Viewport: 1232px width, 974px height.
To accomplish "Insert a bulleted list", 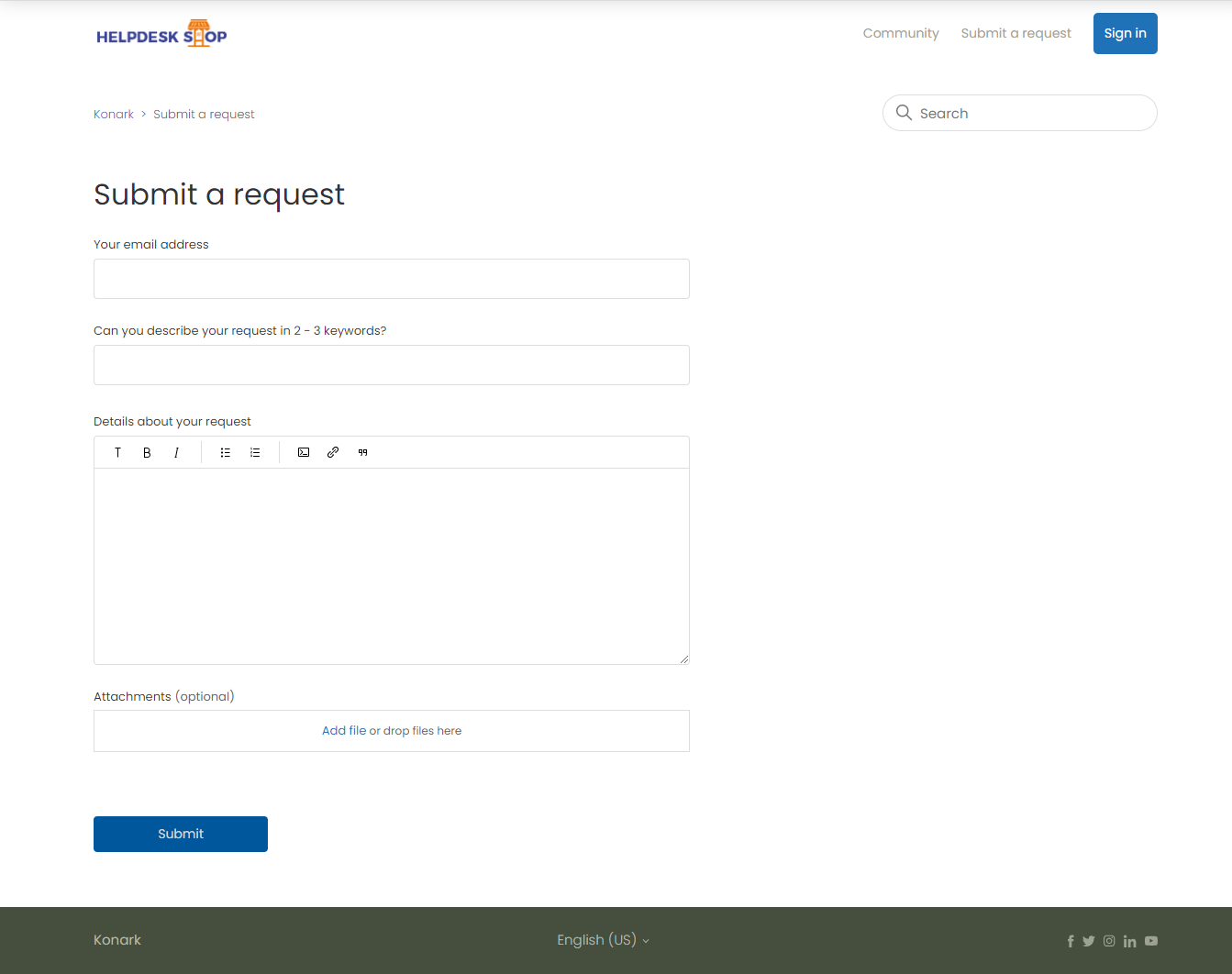I will 226,453.
